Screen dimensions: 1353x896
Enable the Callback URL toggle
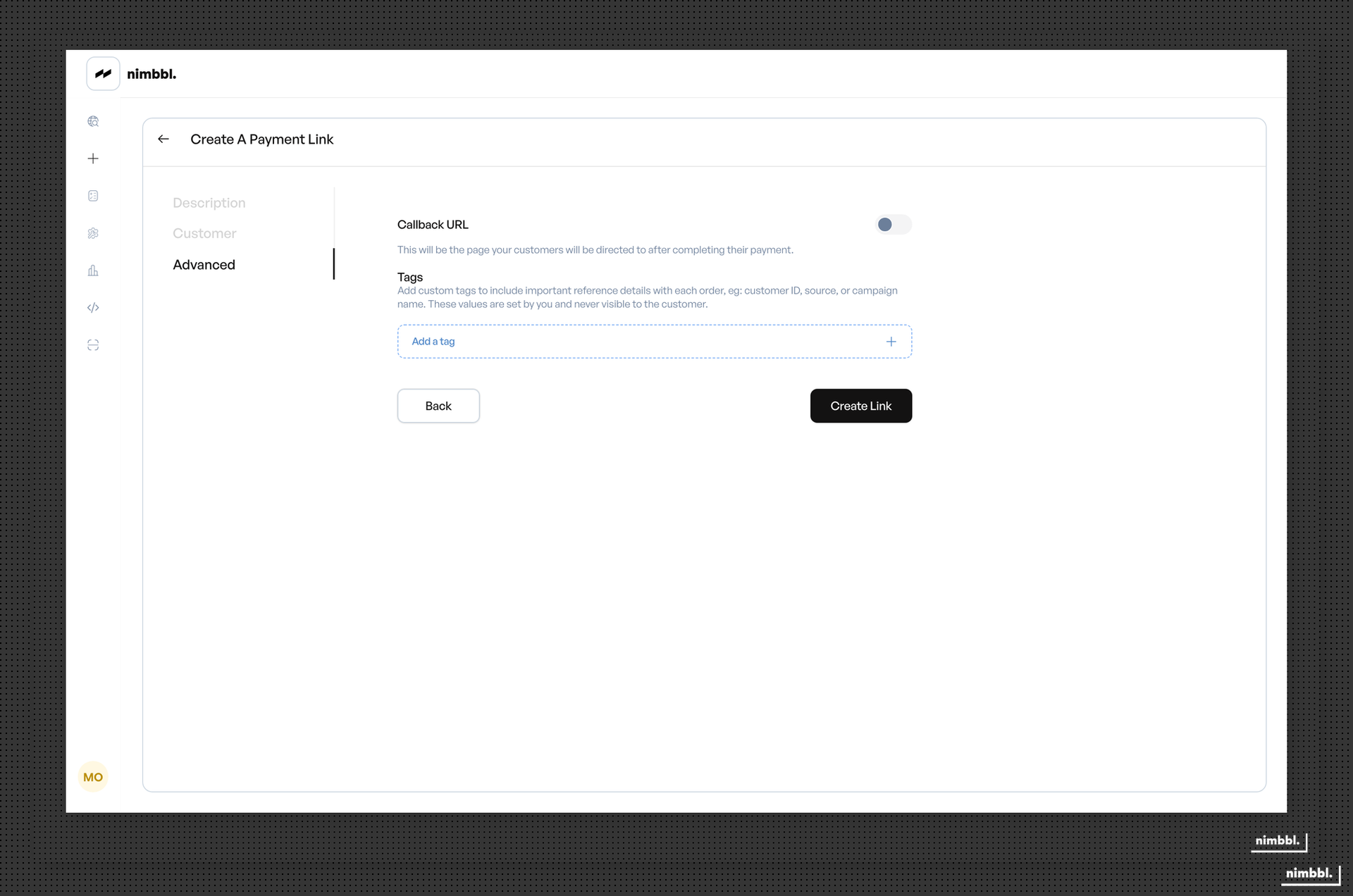pyautogui.click(x=893, y=224)
